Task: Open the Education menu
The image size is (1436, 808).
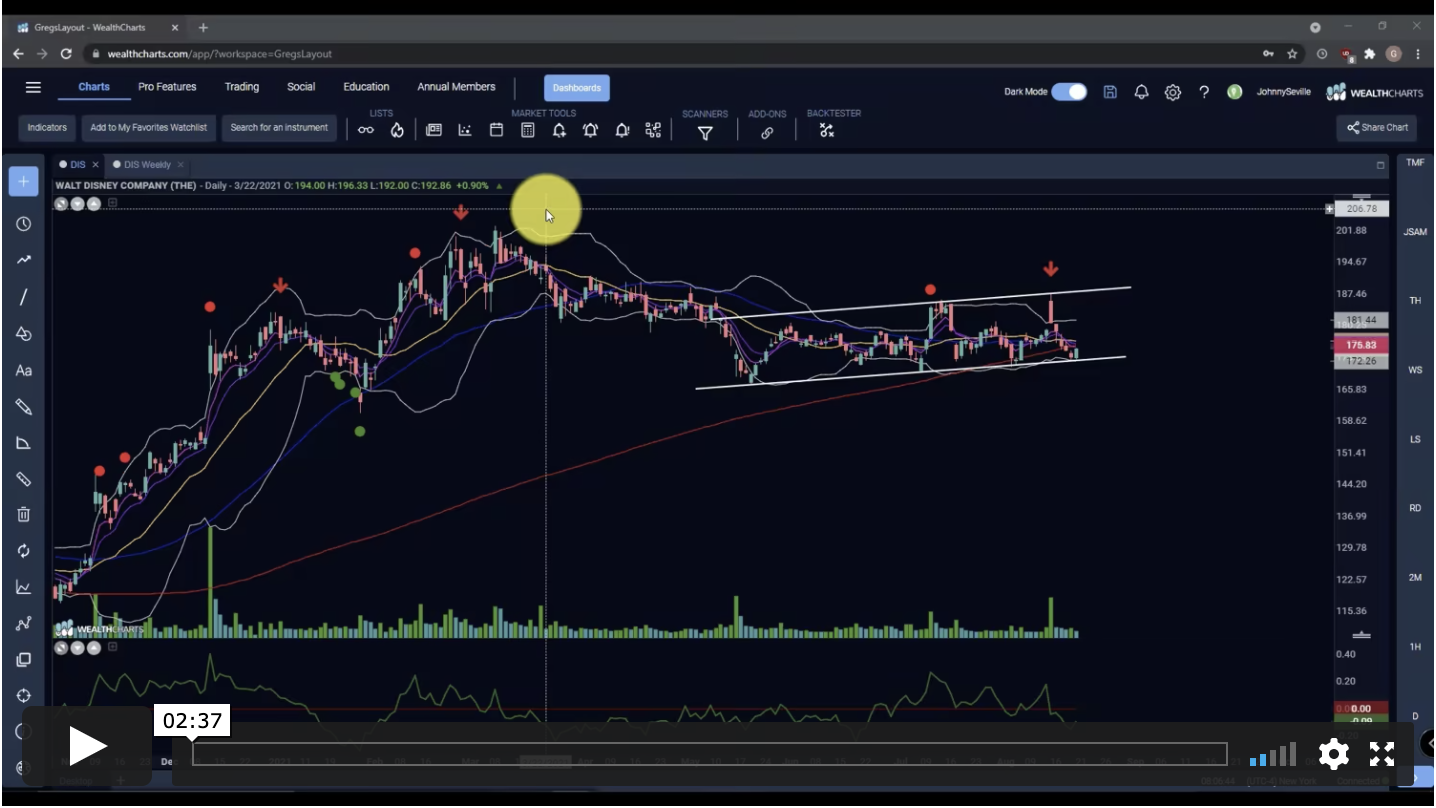Action: pos(366,87)
